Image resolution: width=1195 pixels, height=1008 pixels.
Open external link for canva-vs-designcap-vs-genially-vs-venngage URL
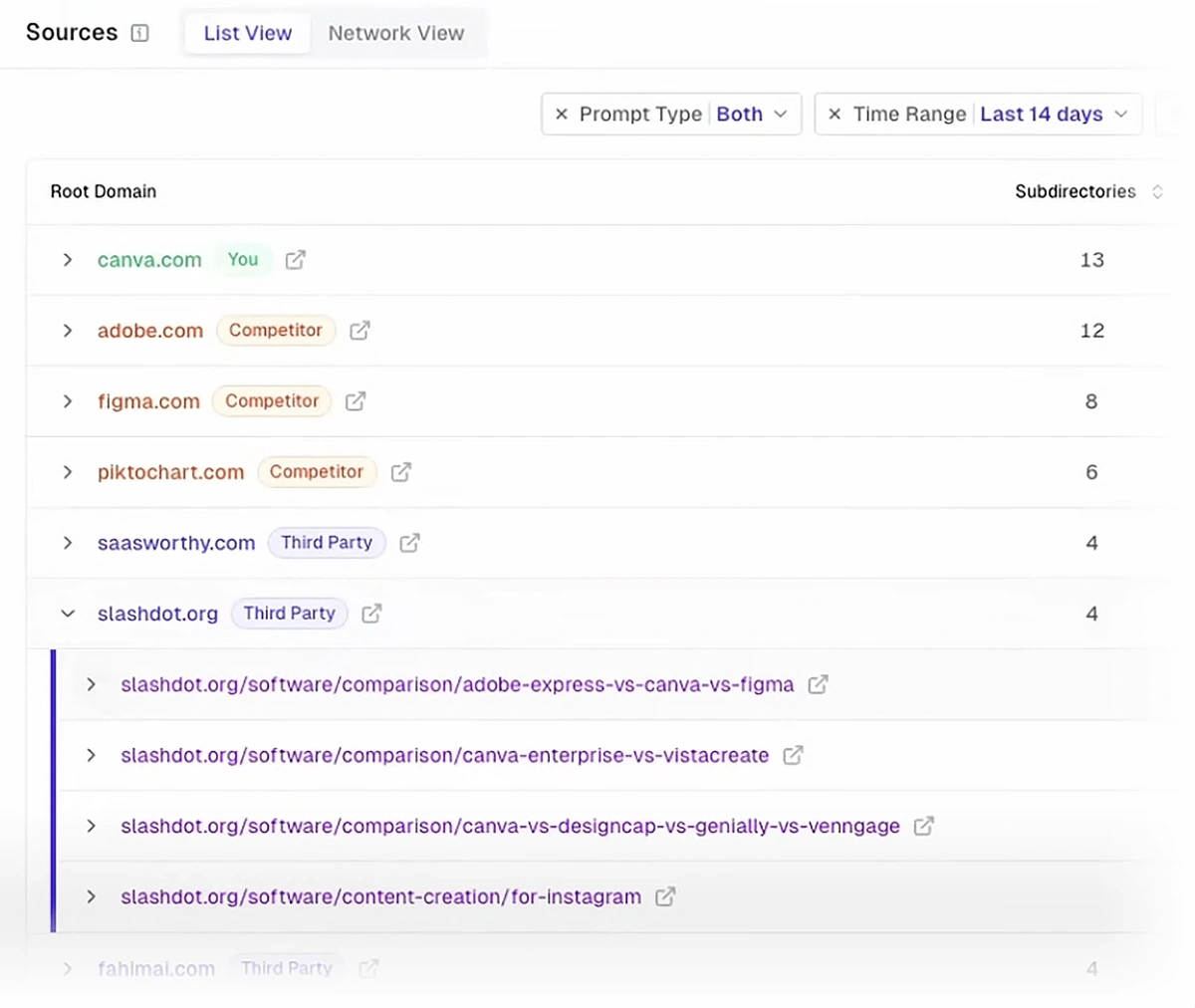924,826
